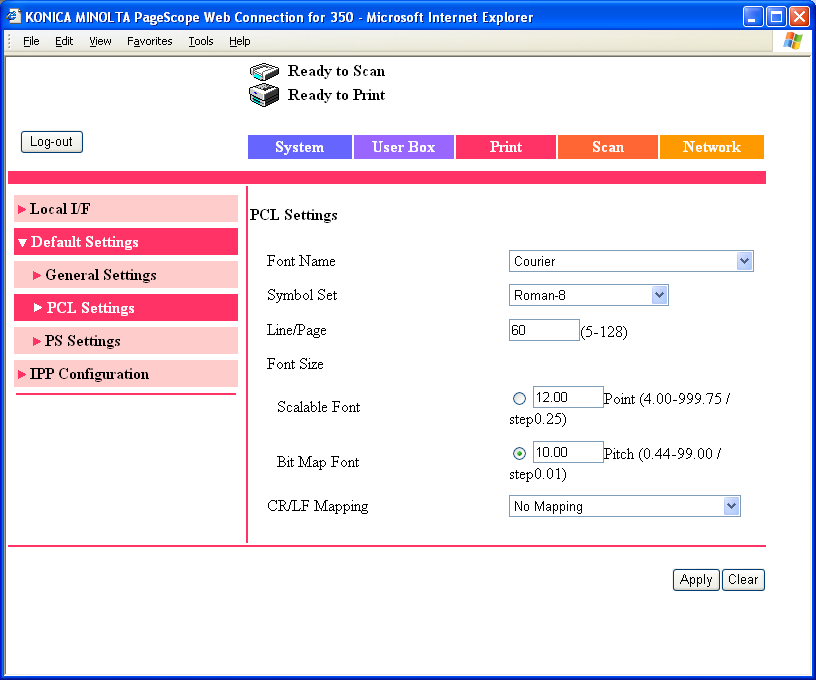The height and width of the screenshot is (680, 816).
Task: Click the Clear button
Action: click(x=743, y=580)
